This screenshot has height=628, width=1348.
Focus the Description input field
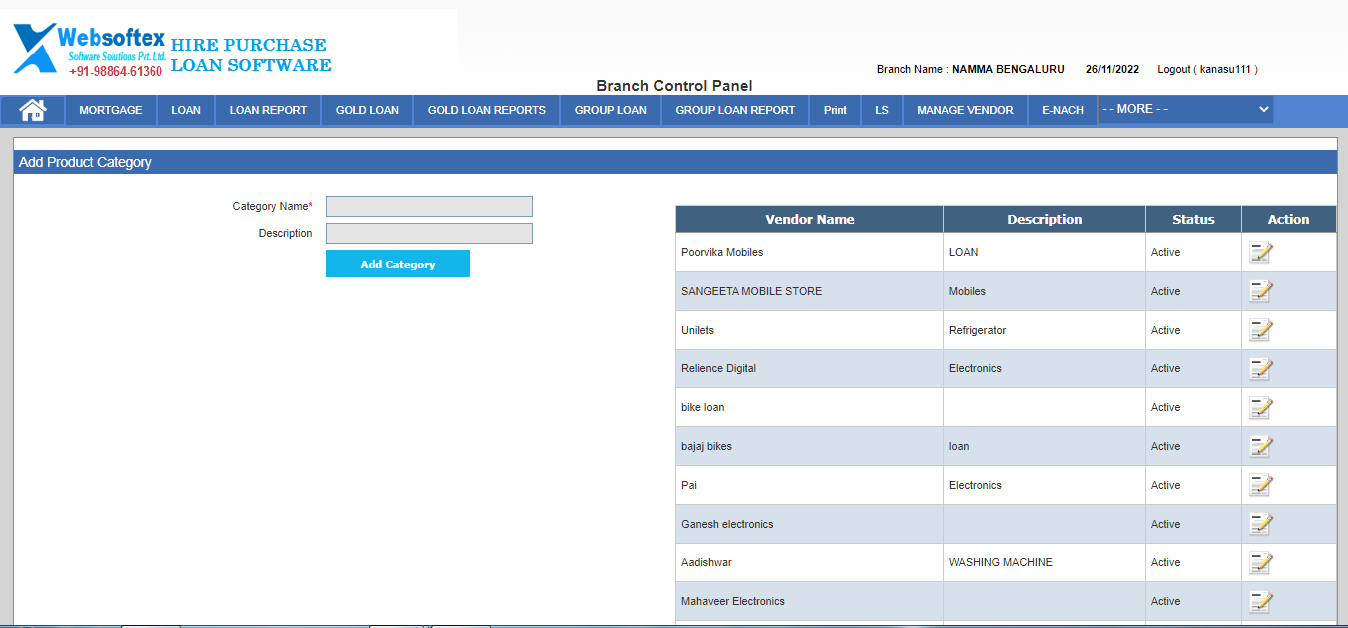tap(429, 233)
